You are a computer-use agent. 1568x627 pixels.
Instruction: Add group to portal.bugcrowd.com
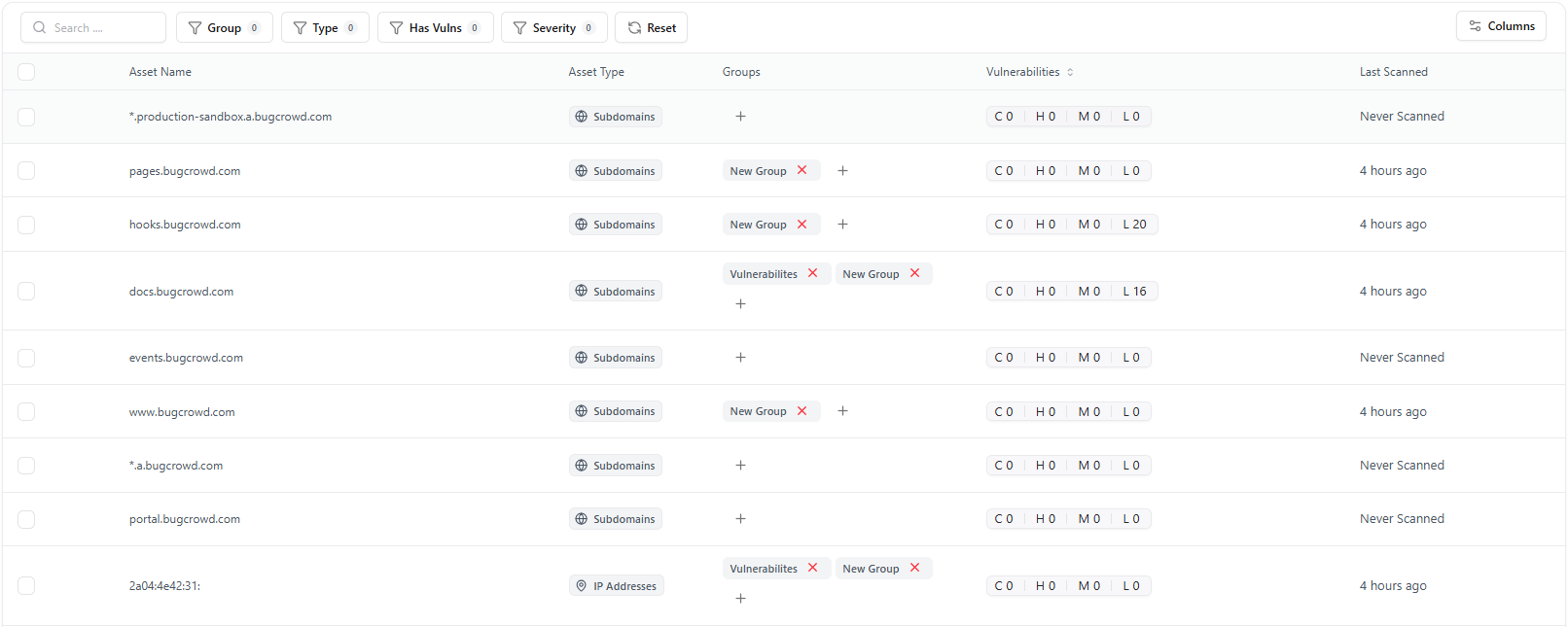click(740, 519)
